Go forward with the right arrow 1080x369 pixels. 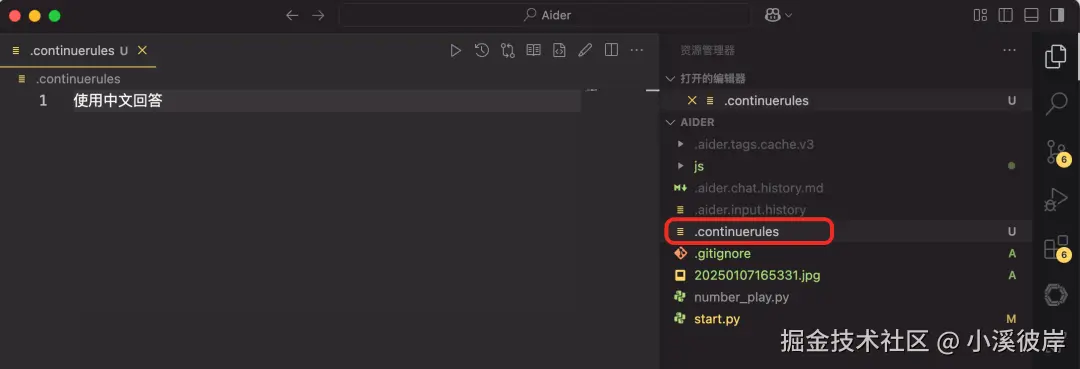tap(318, 15)
